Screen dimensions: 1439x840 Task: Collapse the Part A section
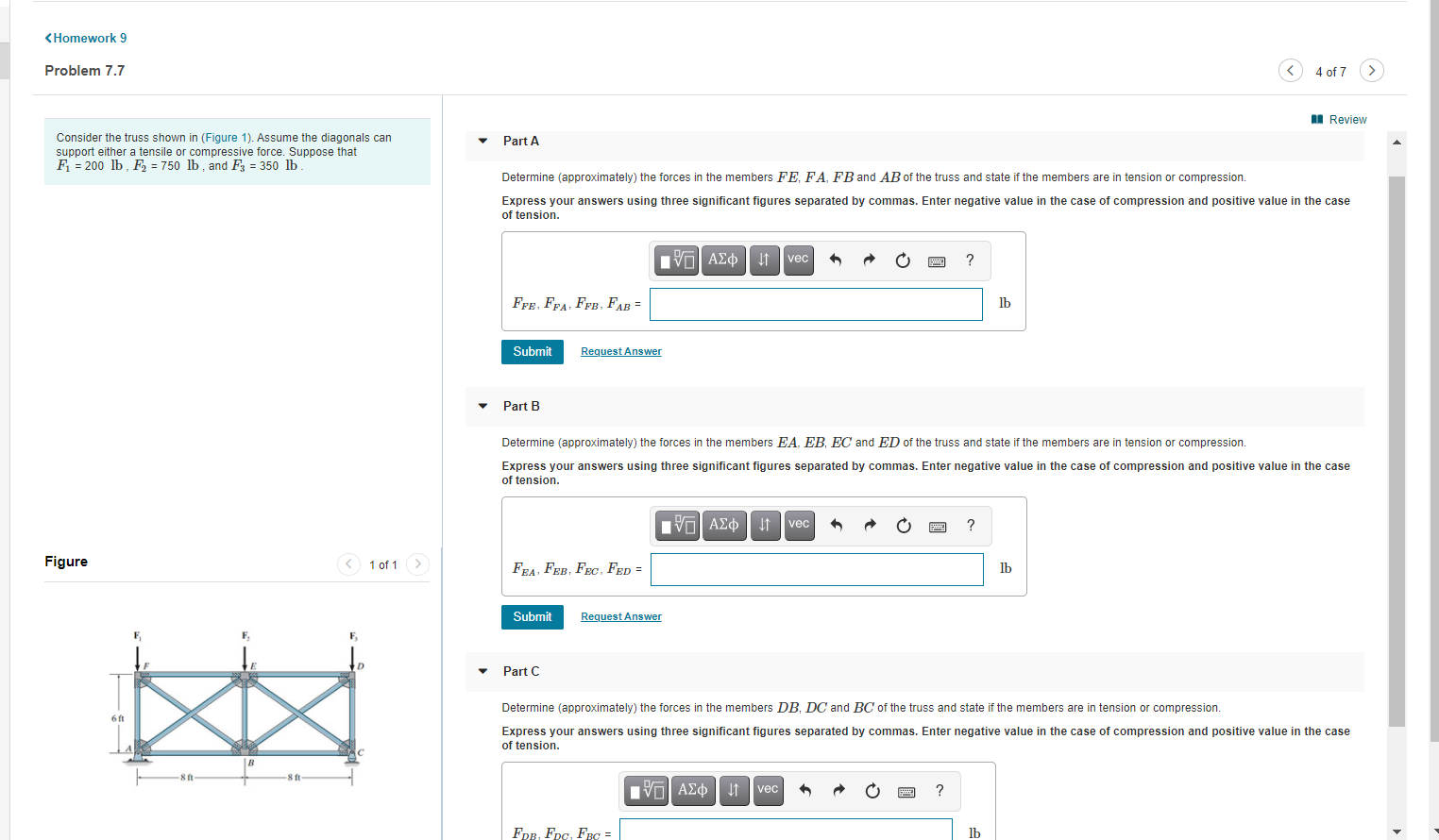482,142
